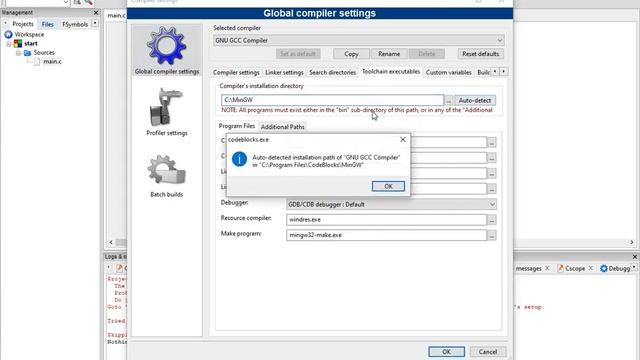Browse for the compiler installation directory

(x=449, y=100)
